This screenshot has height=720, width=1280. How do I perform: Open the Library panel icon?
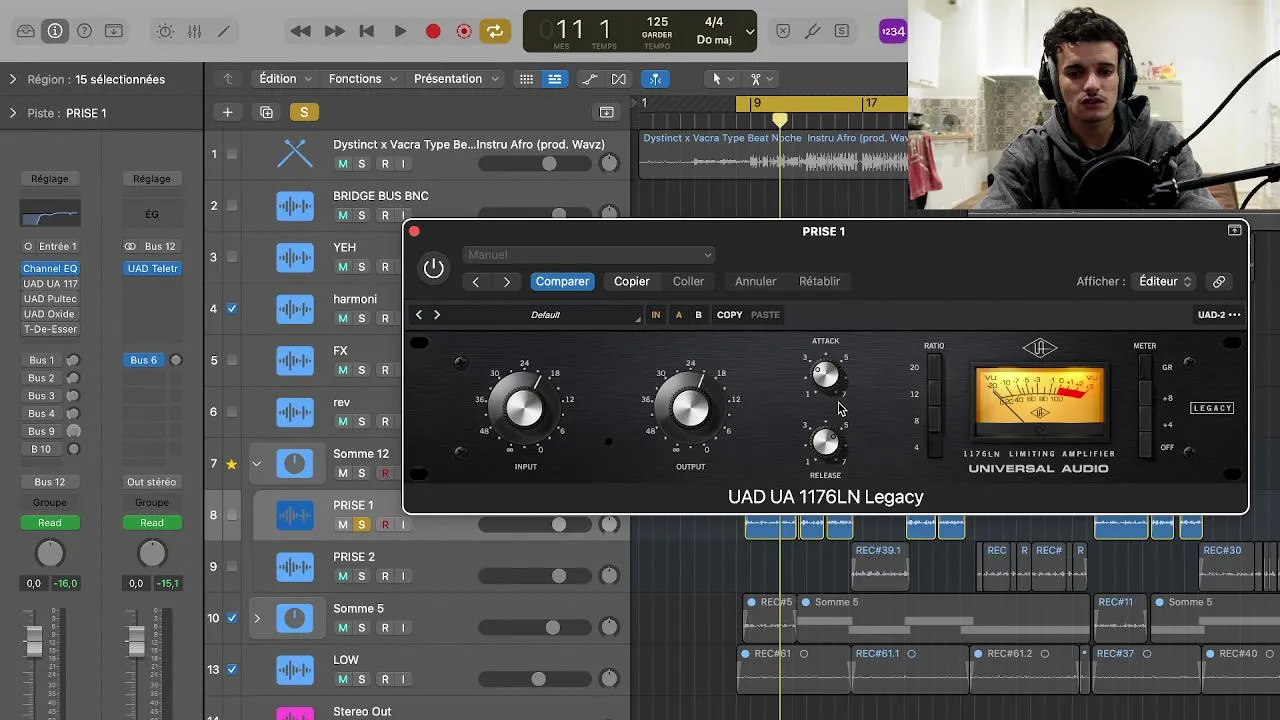coord(26,31)
